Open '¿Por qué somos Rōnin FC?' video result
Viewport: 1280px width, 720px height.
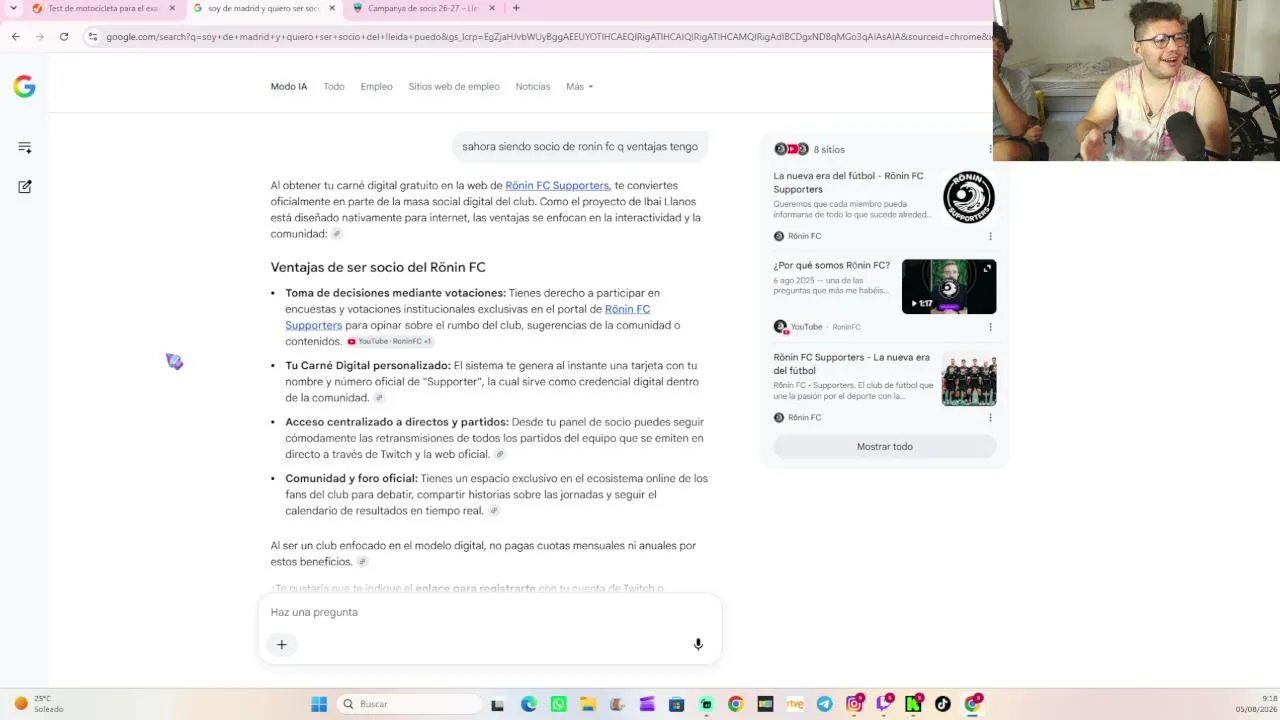pyautogui.click(x=831, y=266)
